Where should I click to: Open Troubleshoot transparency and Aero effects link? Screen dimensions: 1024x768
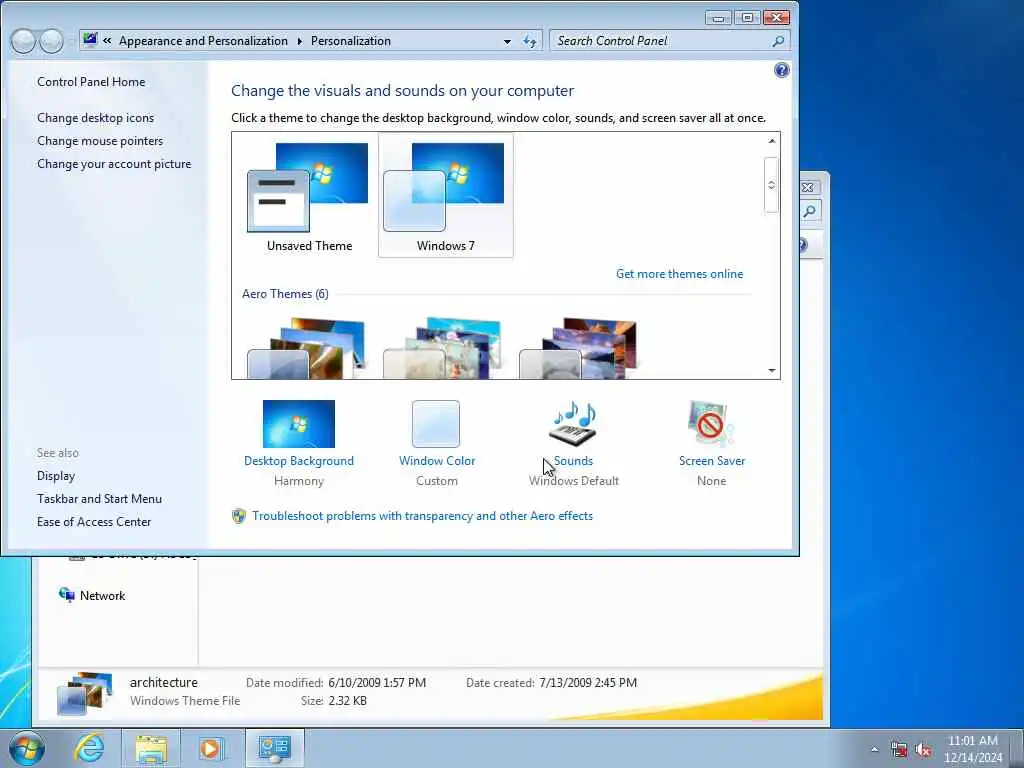coord(423,516)
